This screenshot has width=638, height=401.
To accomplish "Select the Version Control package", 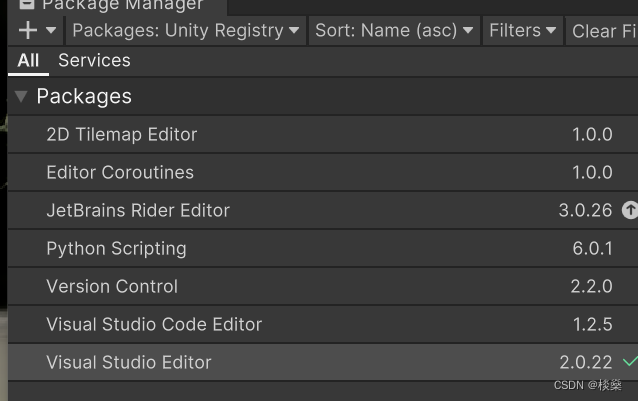I will pyautogui.click(x=323, y=286).
